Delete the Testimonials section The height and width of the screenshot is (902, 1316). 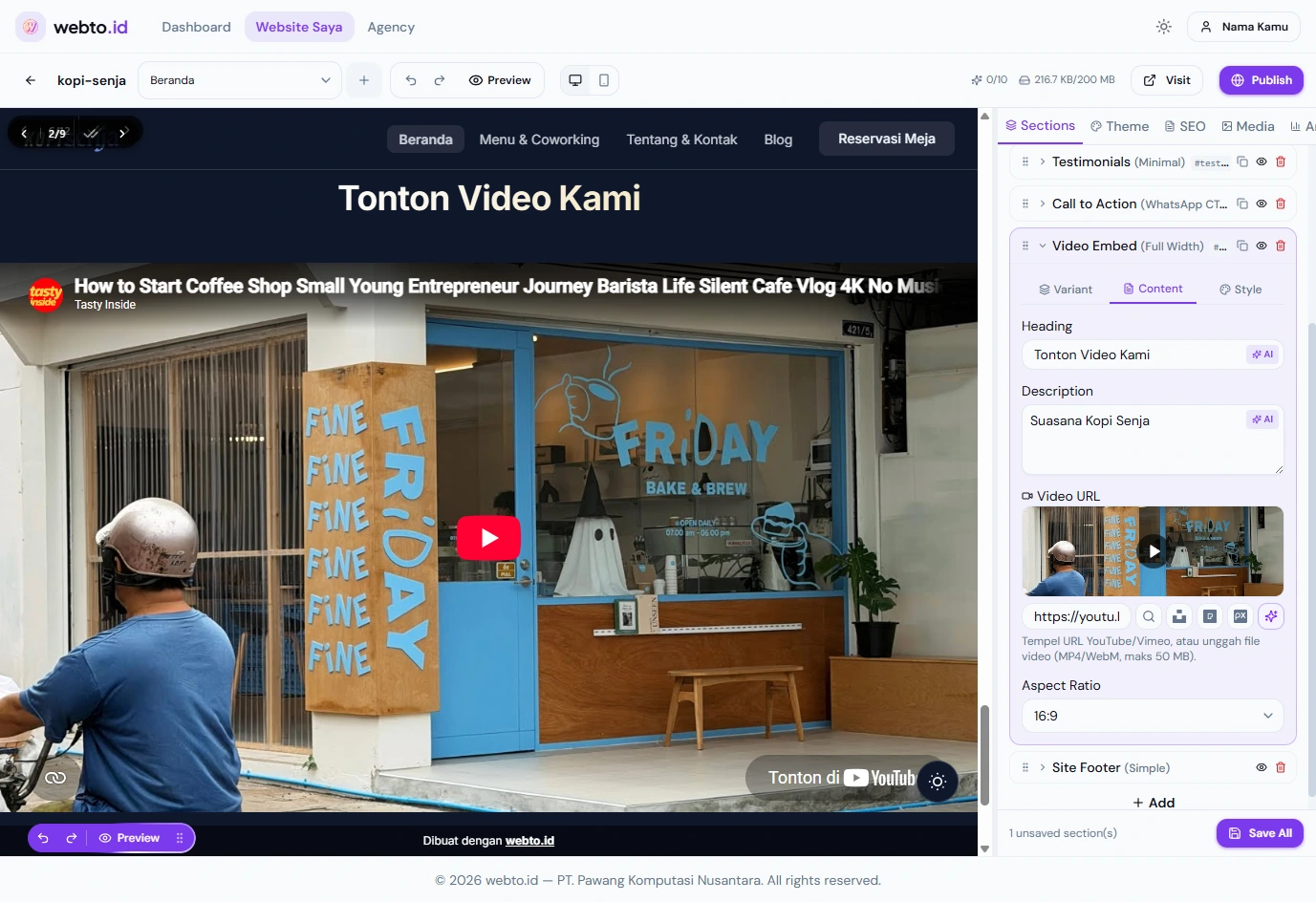pyautogui.click(x=1281, y=161)
